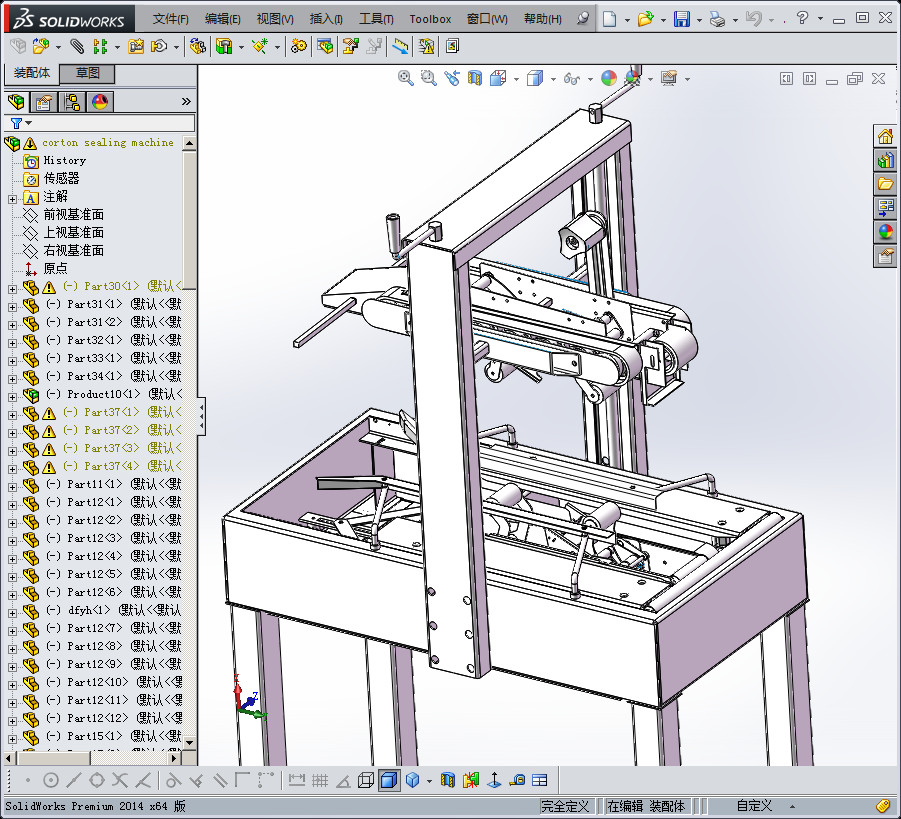Click the Print icon in the top toolbar
Image resolution: width=901 pixels, height=819 pixels.
point(716,19)
